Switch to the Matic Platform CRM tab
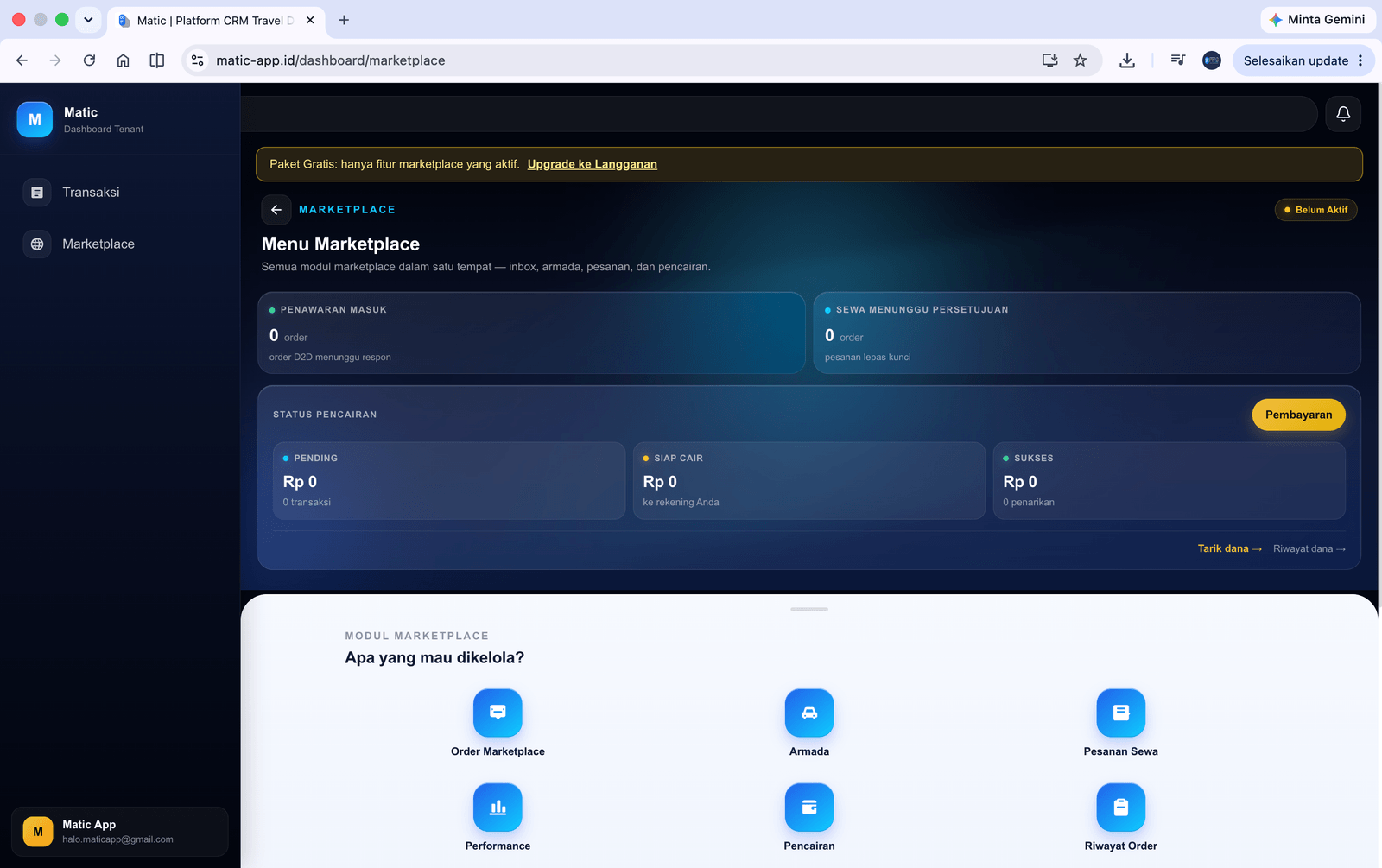1382x868 pixels. pyautogui.click(x=216, y=21)
